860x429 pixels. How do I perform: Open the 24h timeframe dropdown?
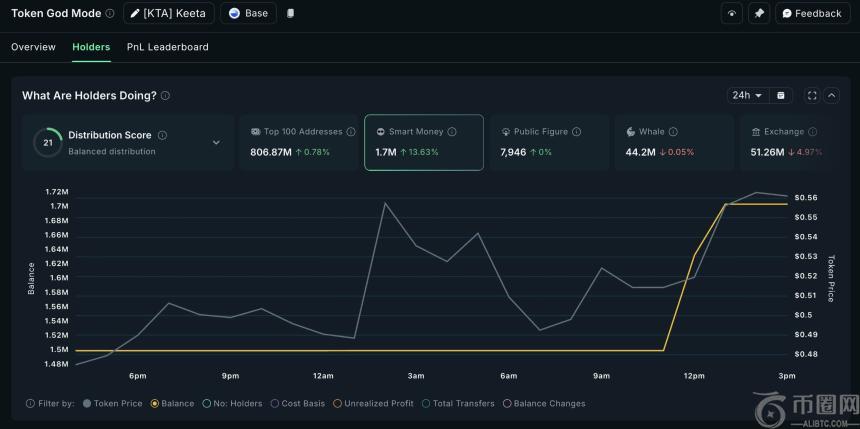coord(746,96)
